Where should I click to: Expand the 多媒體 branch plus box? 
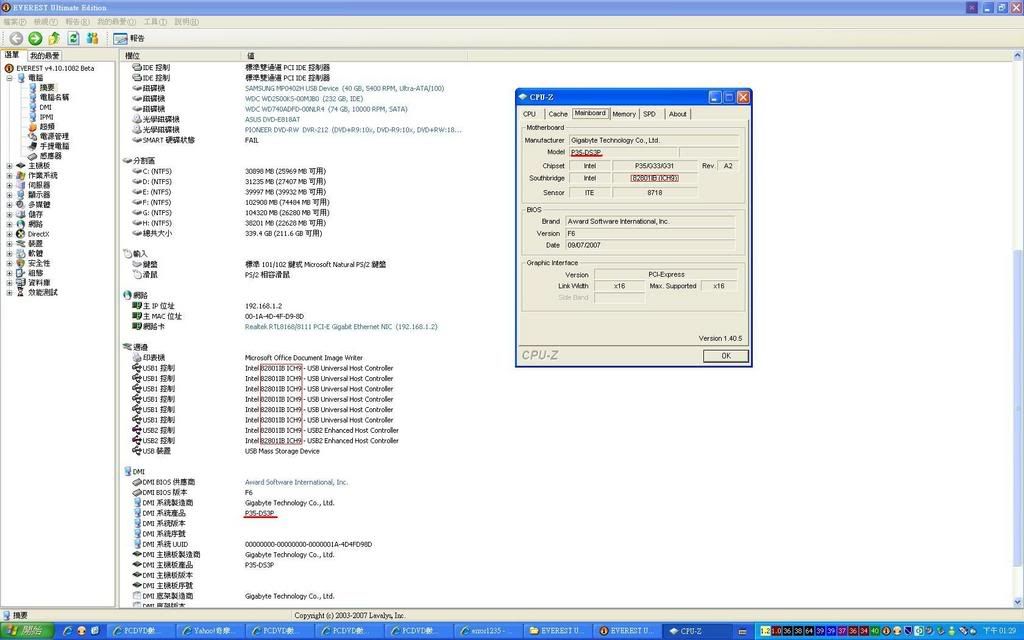click(9, 204)
